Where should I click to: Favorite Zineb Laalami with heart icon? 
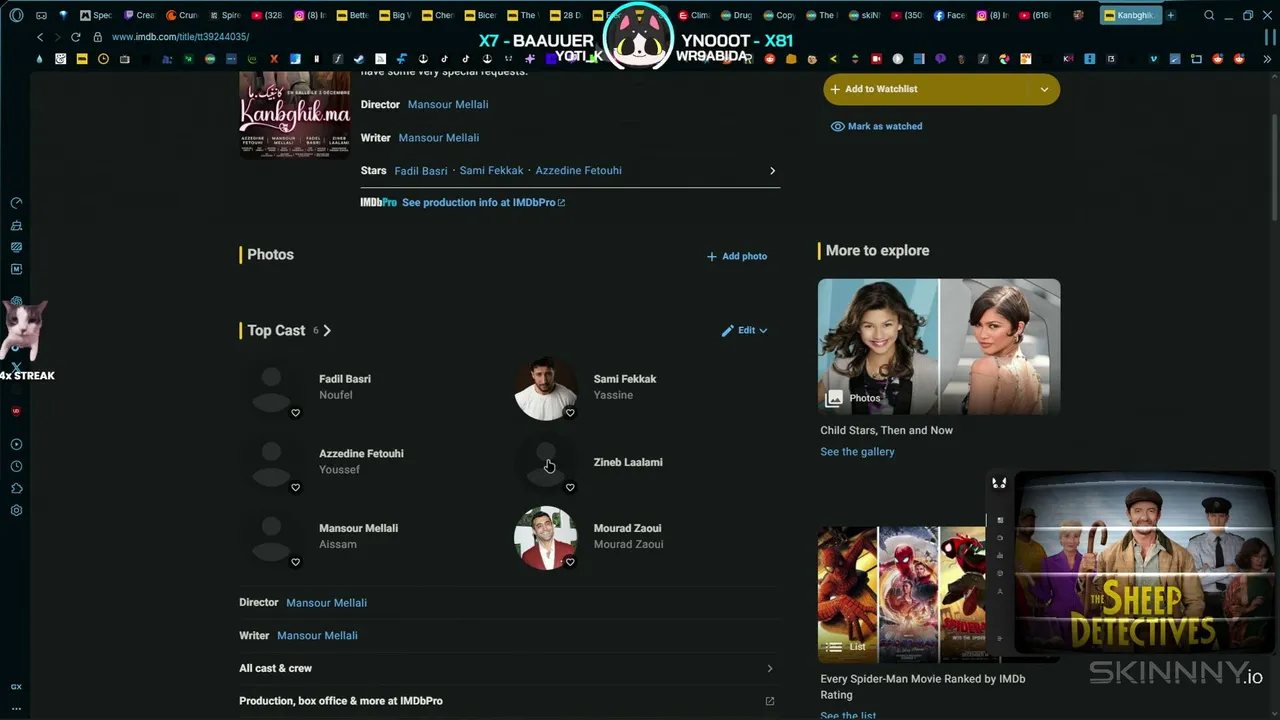pos(570,488)
